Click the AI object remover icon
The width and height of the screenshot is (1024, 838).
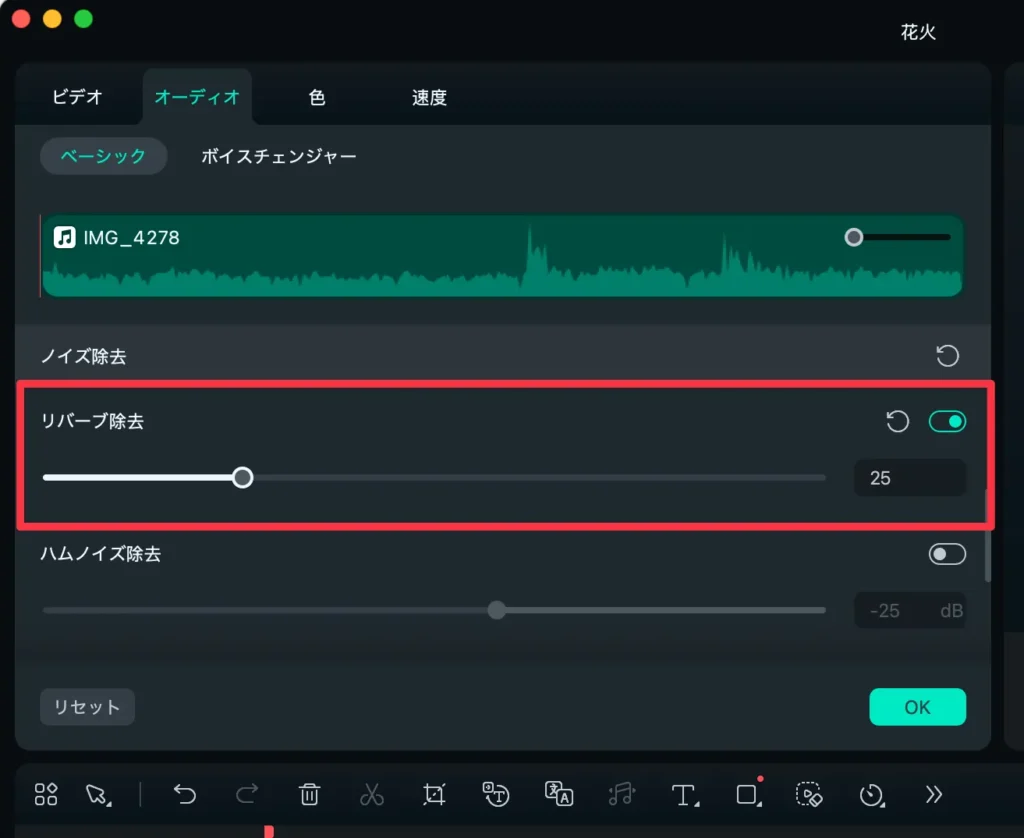pos(808,794)
